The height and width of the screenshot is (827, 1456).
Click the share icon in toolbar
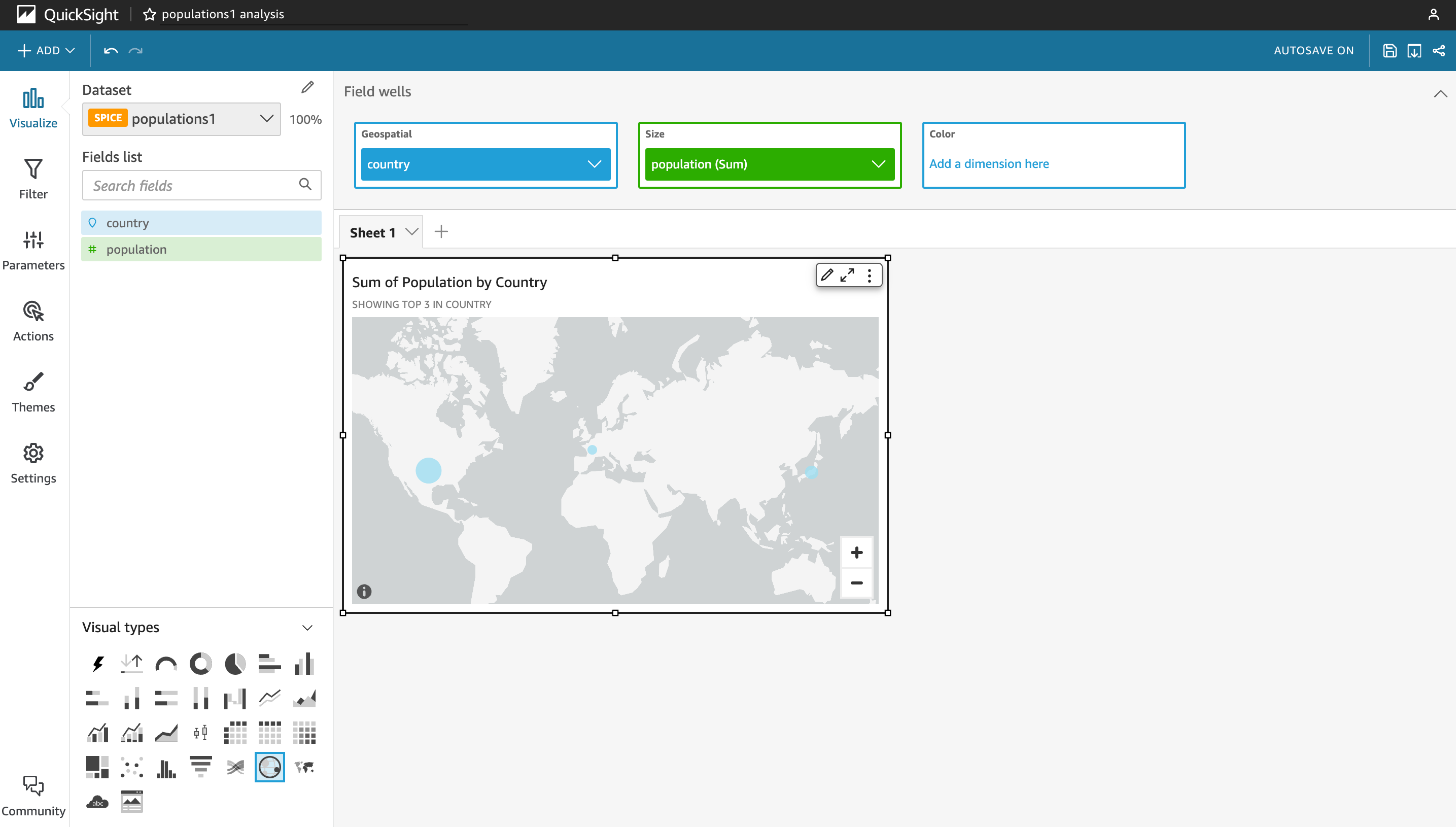click(x=1439, y=51)
